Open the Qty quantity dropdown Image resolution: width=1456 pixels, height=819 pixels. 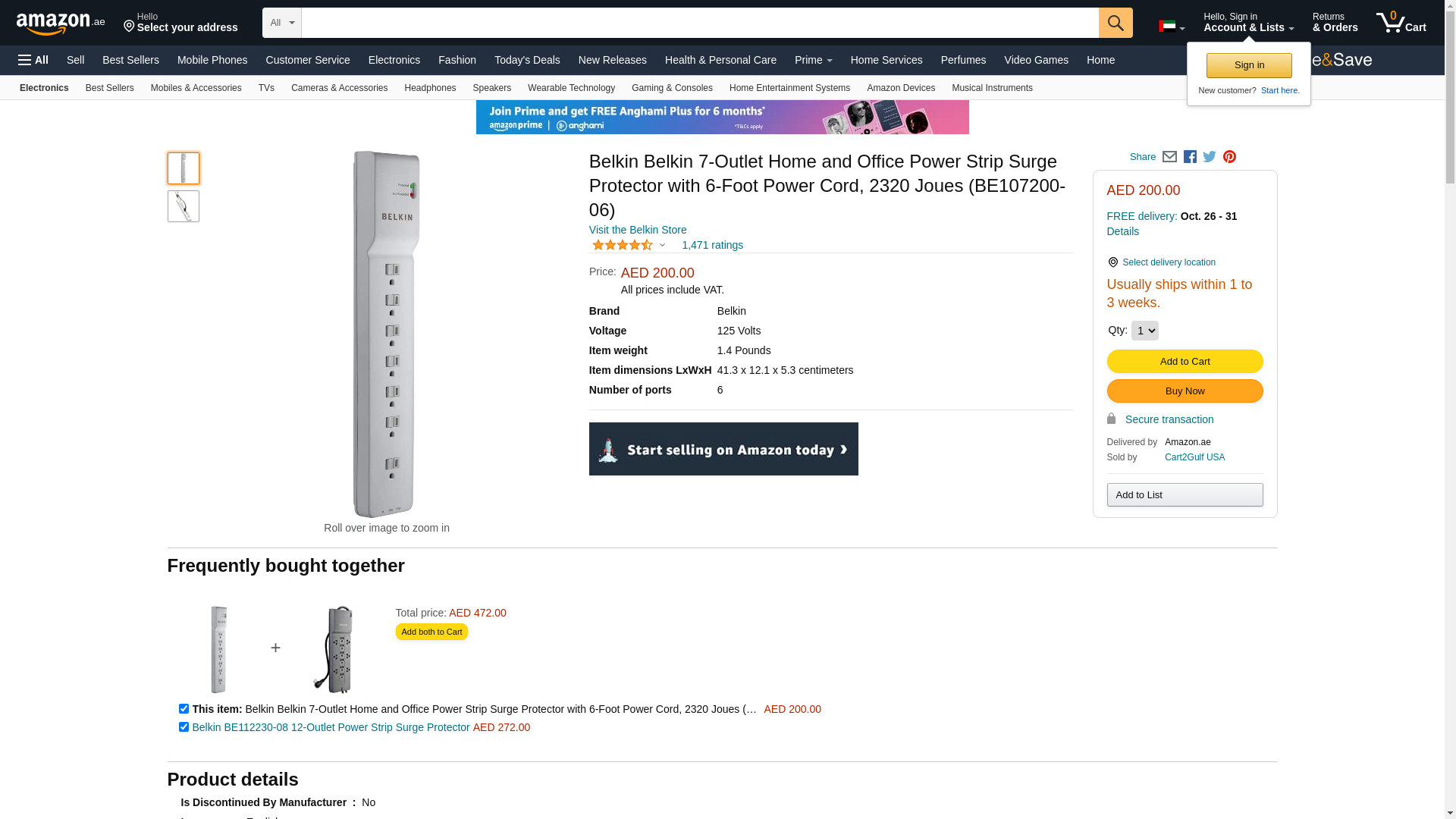1144,331
